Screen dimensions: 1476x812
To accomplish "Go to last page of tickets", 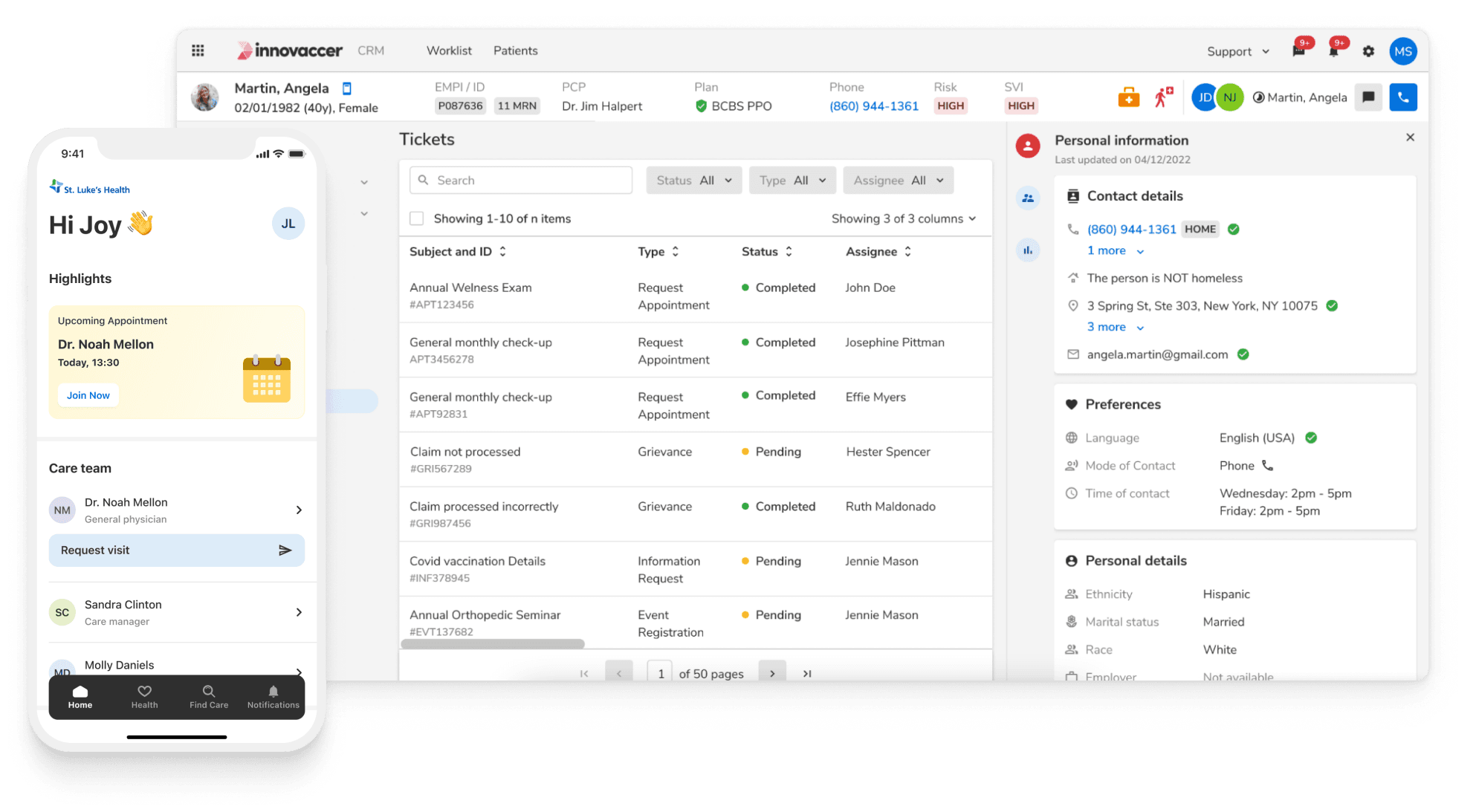I will (807, 673).
